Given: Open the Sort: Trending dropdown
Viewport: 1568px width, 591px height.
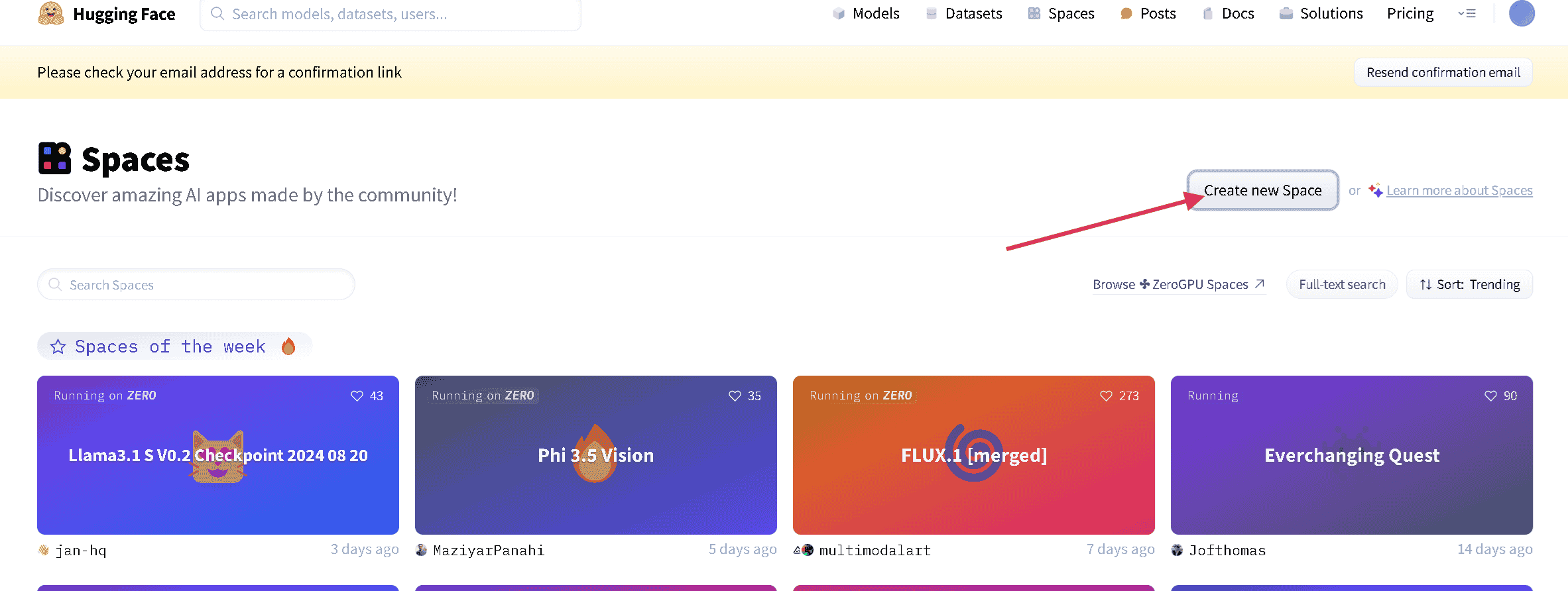Looking at the screenshot, I should (x=1469, y=284).
